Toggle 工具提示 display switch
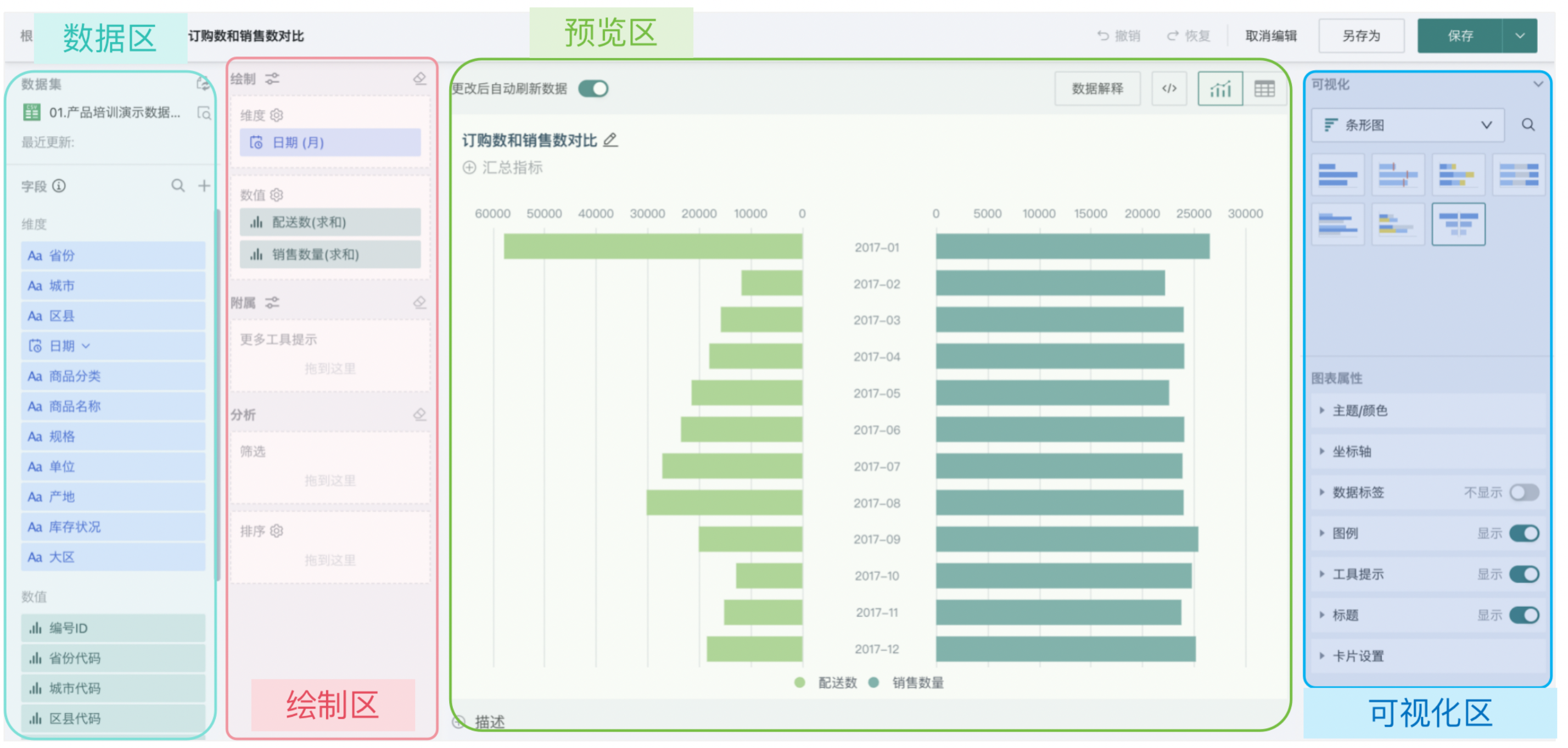1568x748 pixels. pyautogui.click(x=1525, y=574)
